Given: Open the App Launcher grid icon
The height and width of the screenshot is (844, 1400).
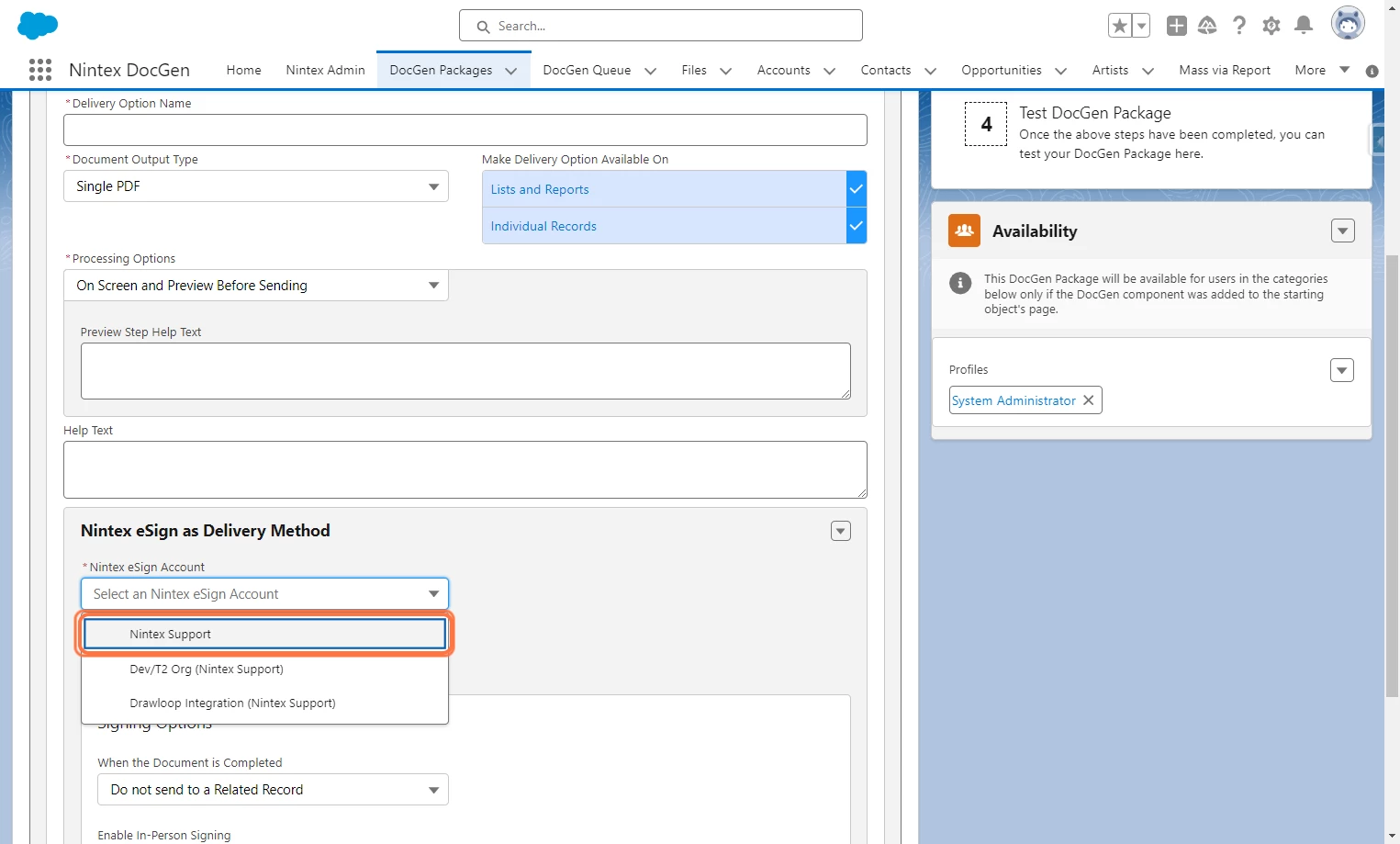Looking at the screenshot, I should 40,70.
